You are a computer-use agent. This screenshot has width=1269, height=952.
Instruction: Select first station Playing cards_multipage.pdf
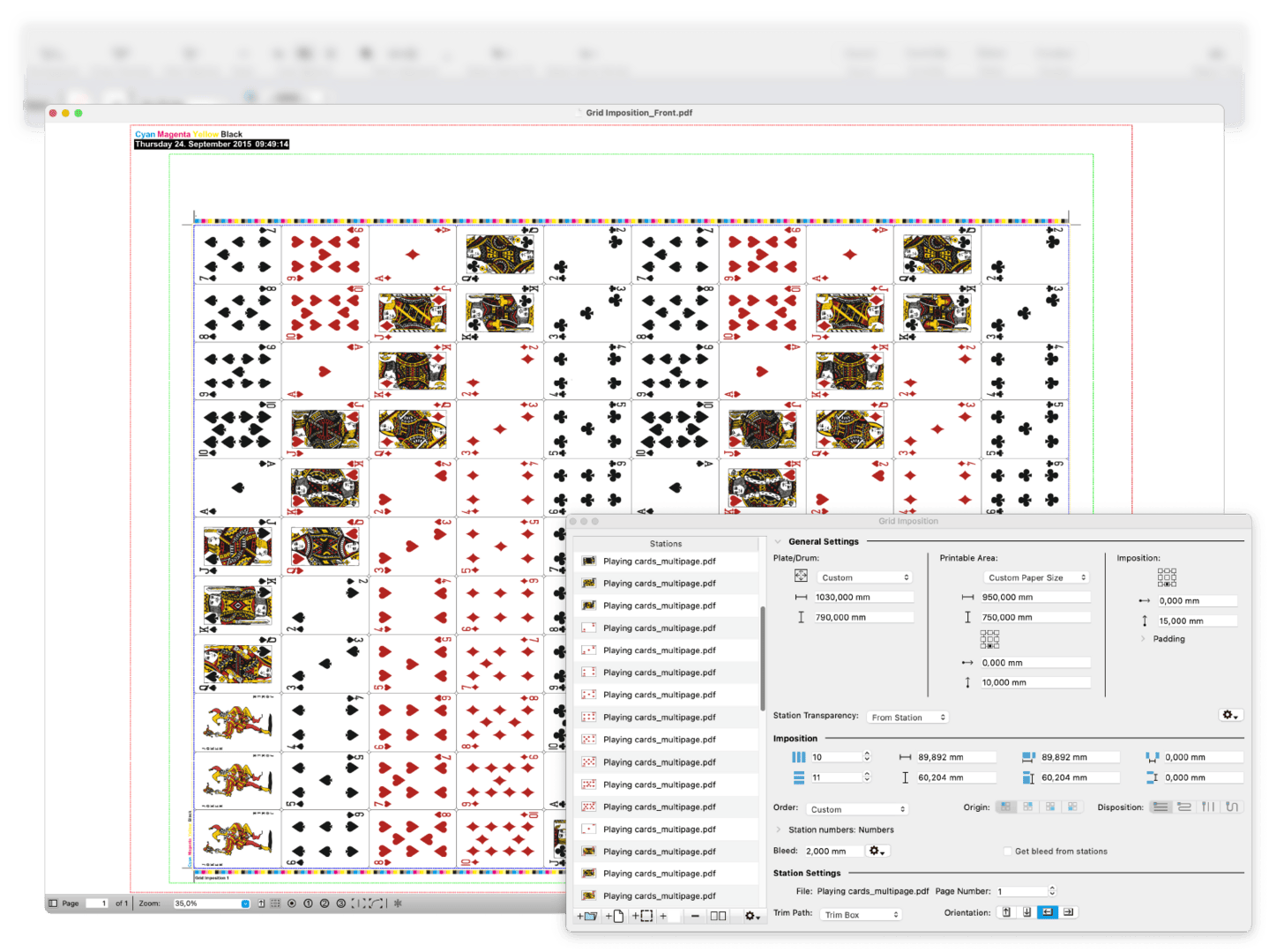[x=666, y=561]
